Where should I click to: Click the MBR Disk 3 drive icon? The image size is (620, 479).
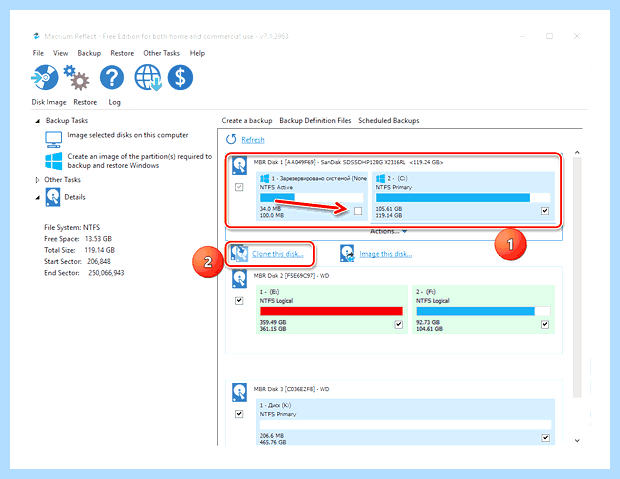(239, 392)
